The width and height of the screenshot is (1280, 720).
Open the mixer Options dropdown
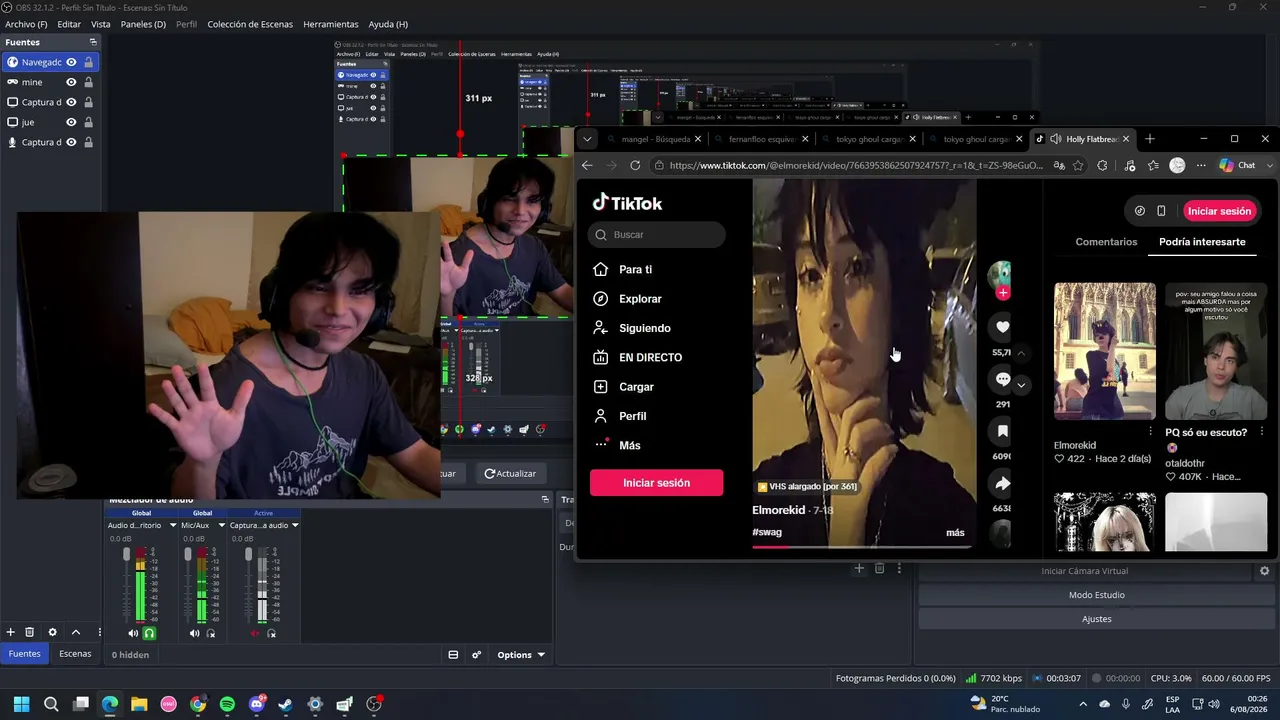tap(521, 655)
